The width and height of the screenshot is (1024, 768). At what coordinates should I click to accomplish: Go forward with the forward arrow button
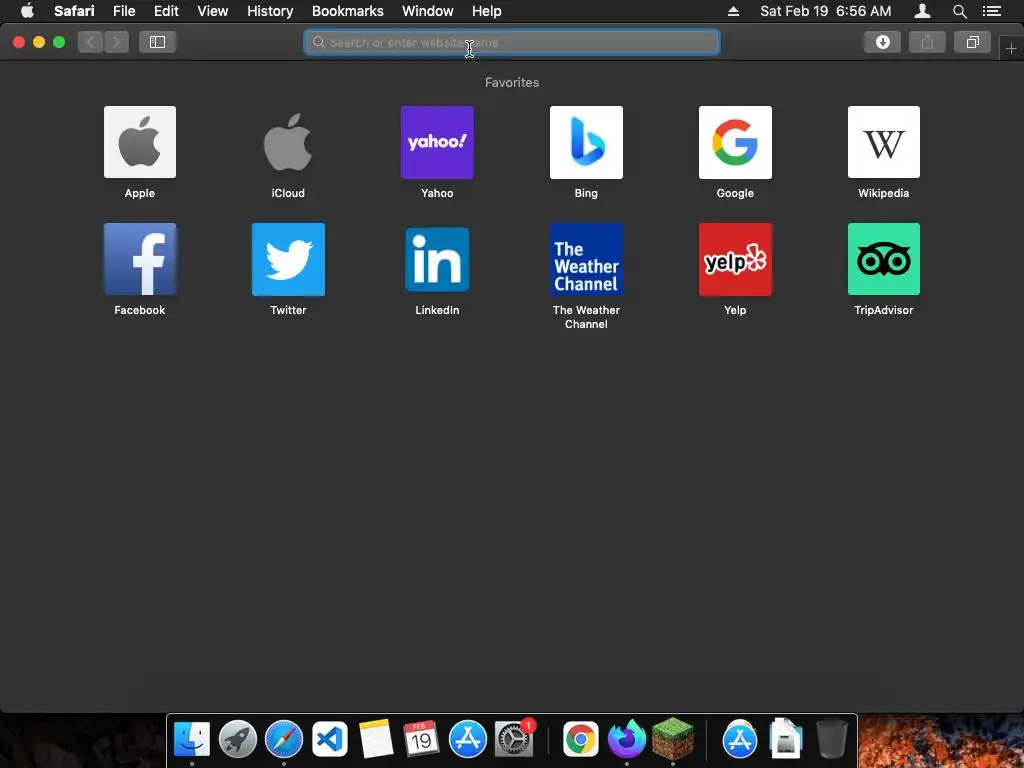[116, 42]
